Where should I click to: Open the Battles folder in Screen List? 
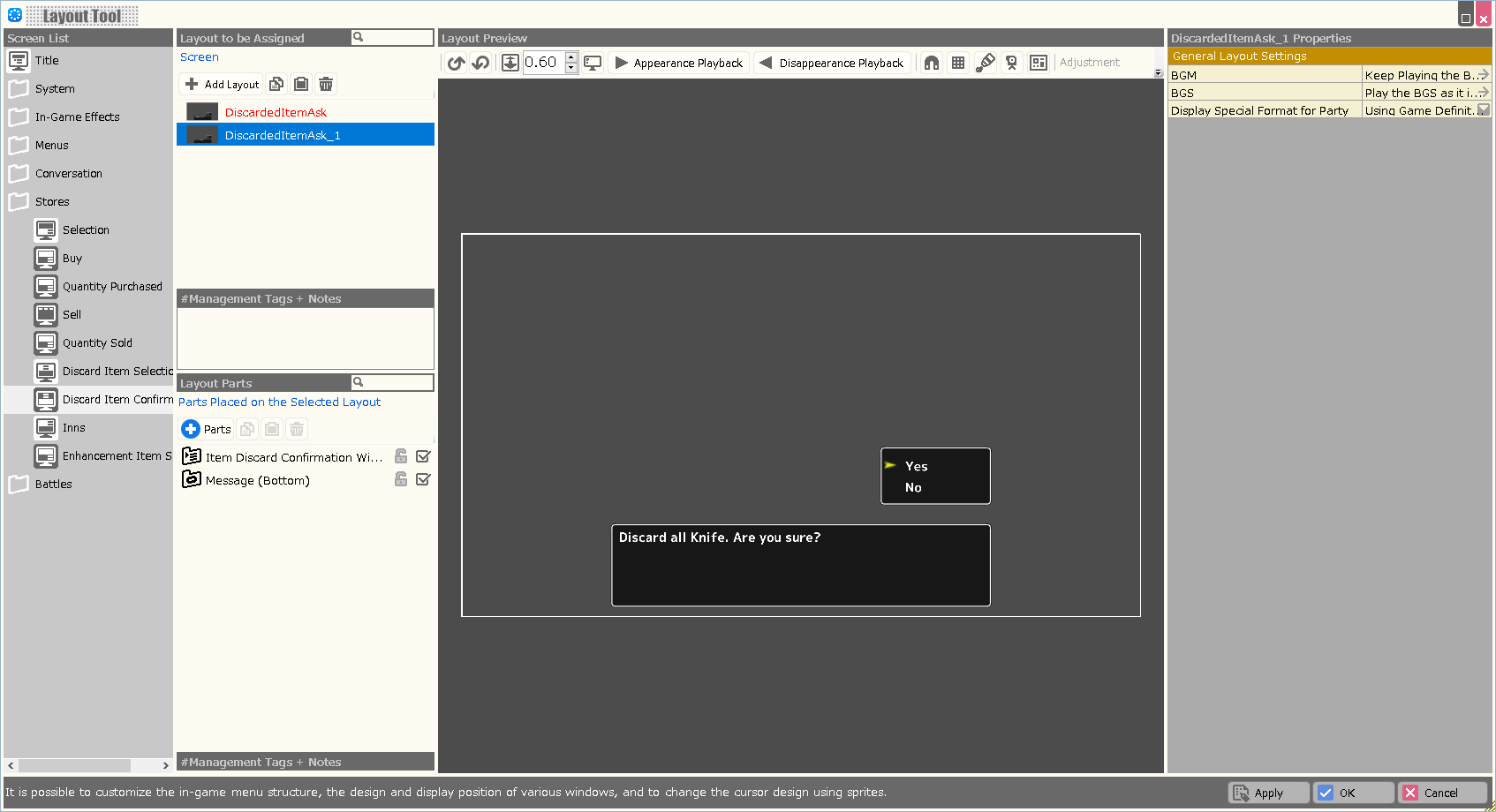pos(53,485)
